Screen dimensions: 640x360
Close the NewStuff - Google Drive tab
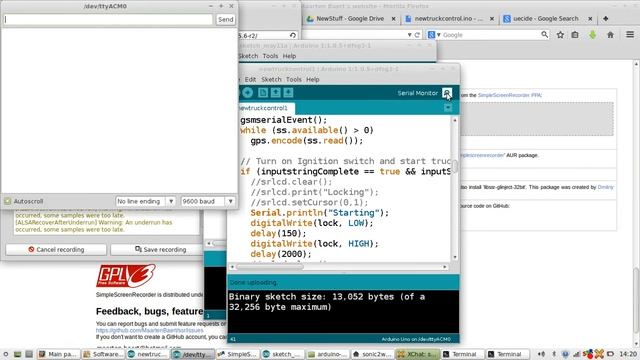(393, 19)
